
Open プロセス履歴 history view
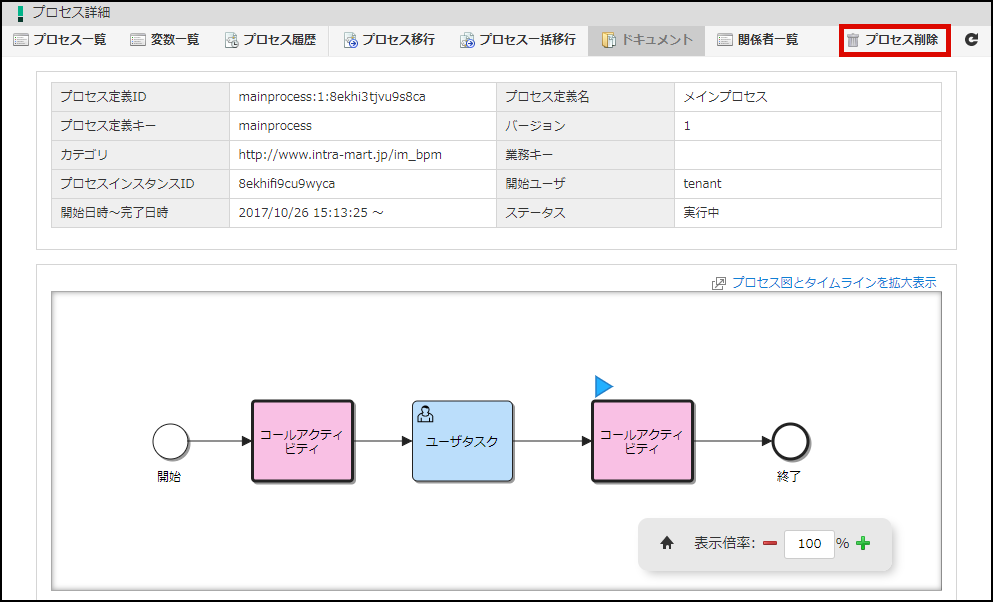(270, 40)
